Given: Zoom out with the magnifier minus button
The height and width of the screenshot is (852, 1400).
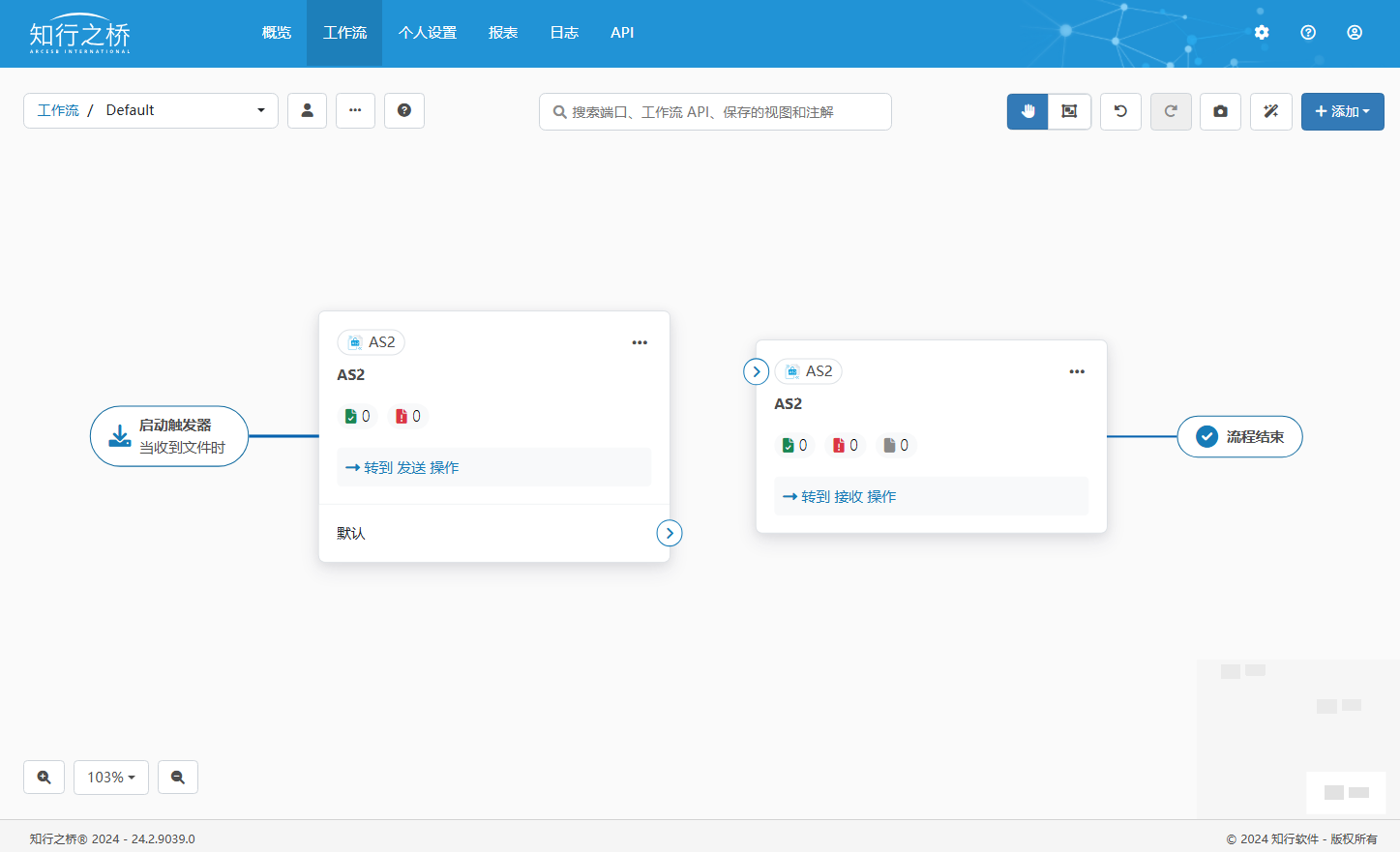Looking at the screenshot, I should tap(178, 777).
